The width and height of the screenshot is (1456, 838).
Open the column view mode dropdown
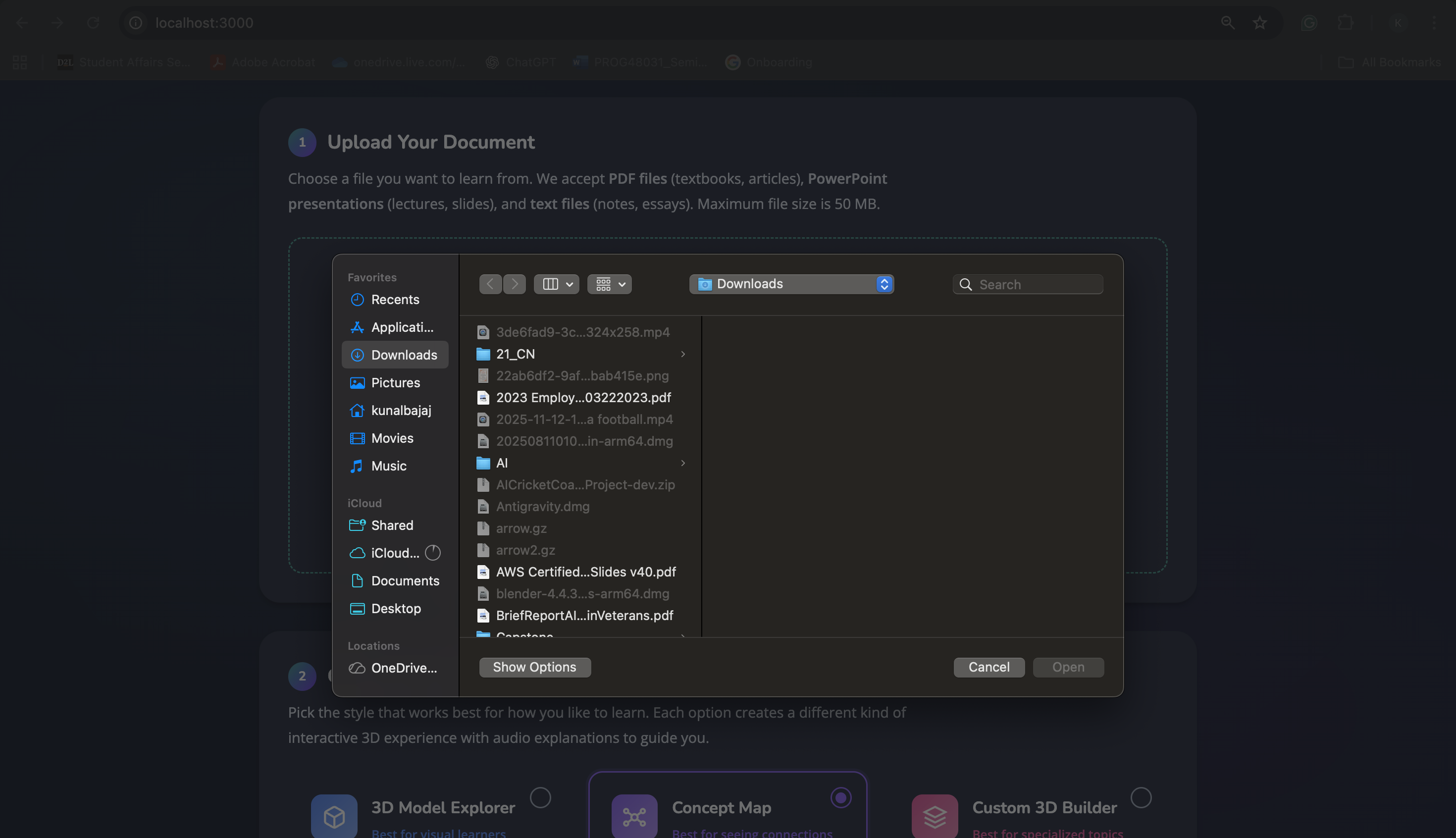(557, 284)
